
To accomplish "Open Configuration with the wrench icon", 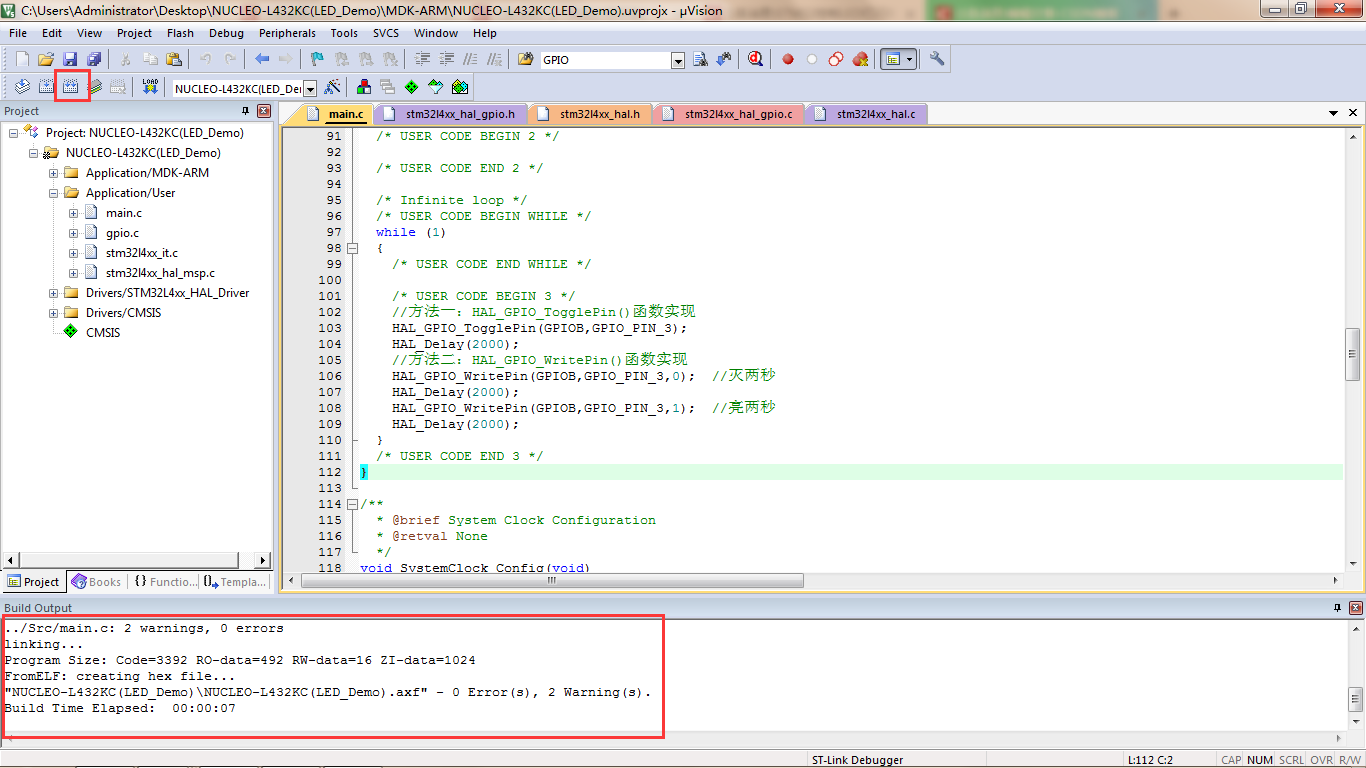I will (x=937, y=60).
